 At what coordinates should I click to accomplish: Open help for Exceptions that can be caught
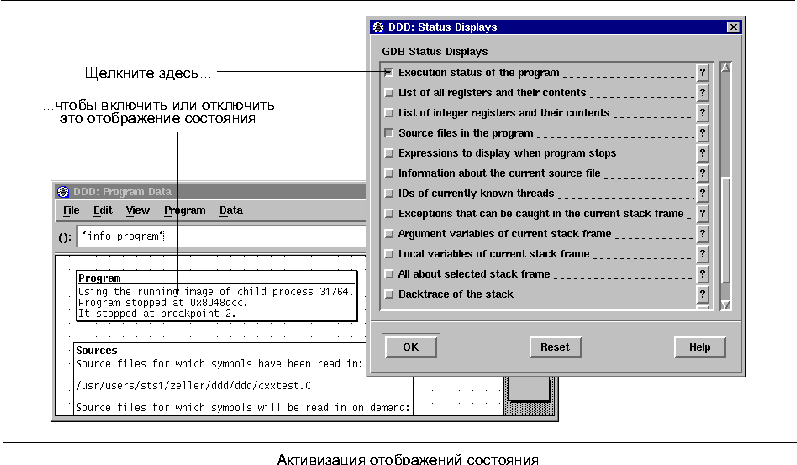pos(702,213)
